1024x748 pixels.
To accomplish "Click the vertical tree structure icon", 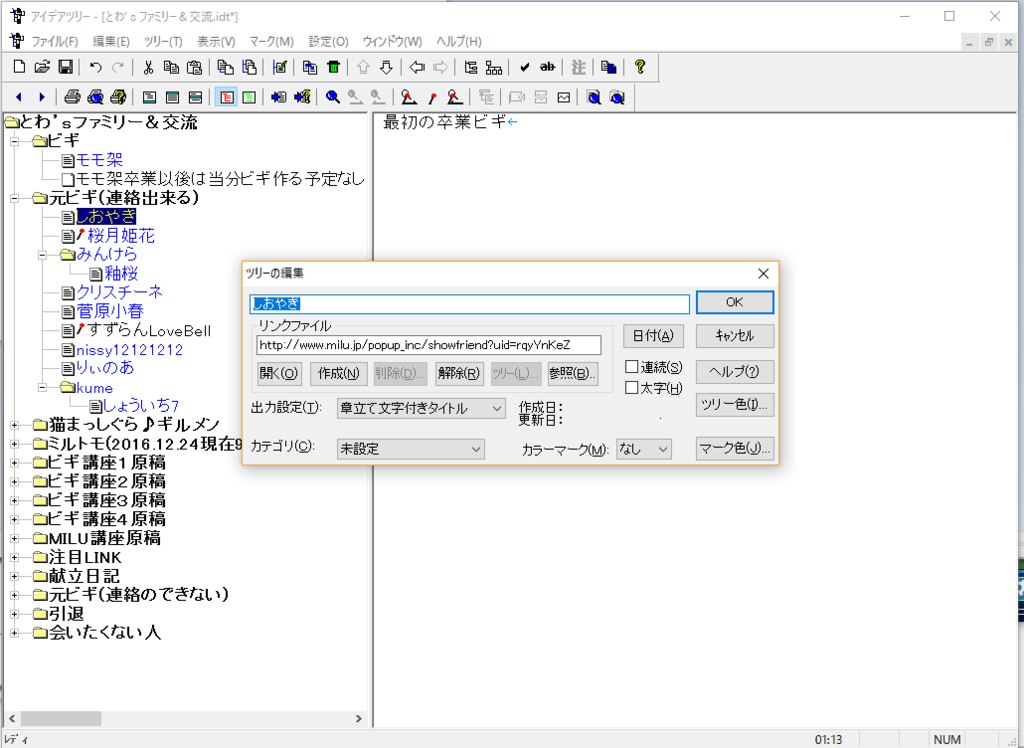I will point(471,67).
